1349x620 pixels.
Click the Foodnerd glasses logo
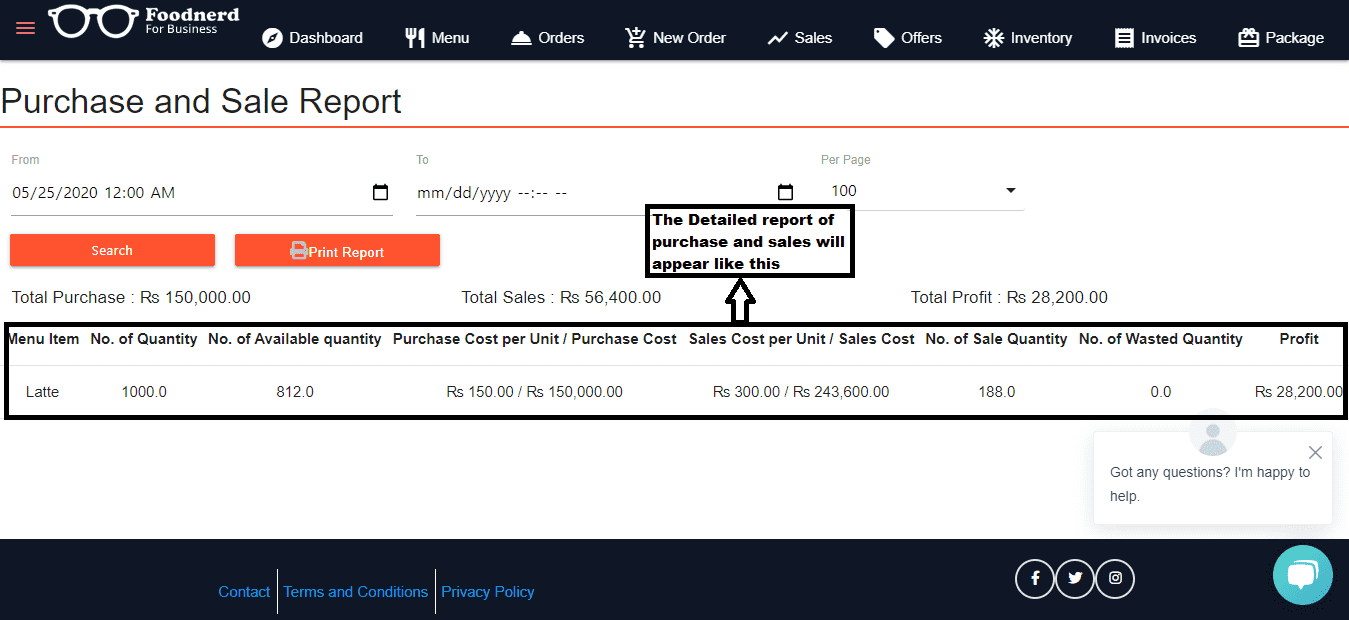click(93, 22)
